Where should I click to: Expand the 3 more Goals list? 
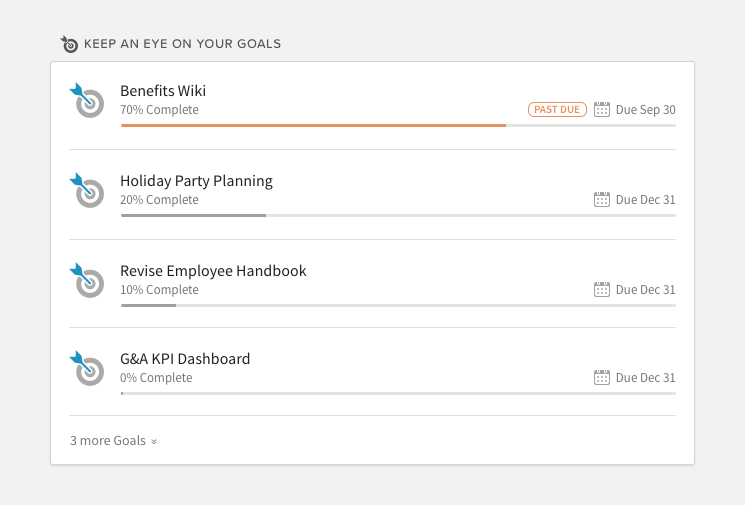[114, 441]
